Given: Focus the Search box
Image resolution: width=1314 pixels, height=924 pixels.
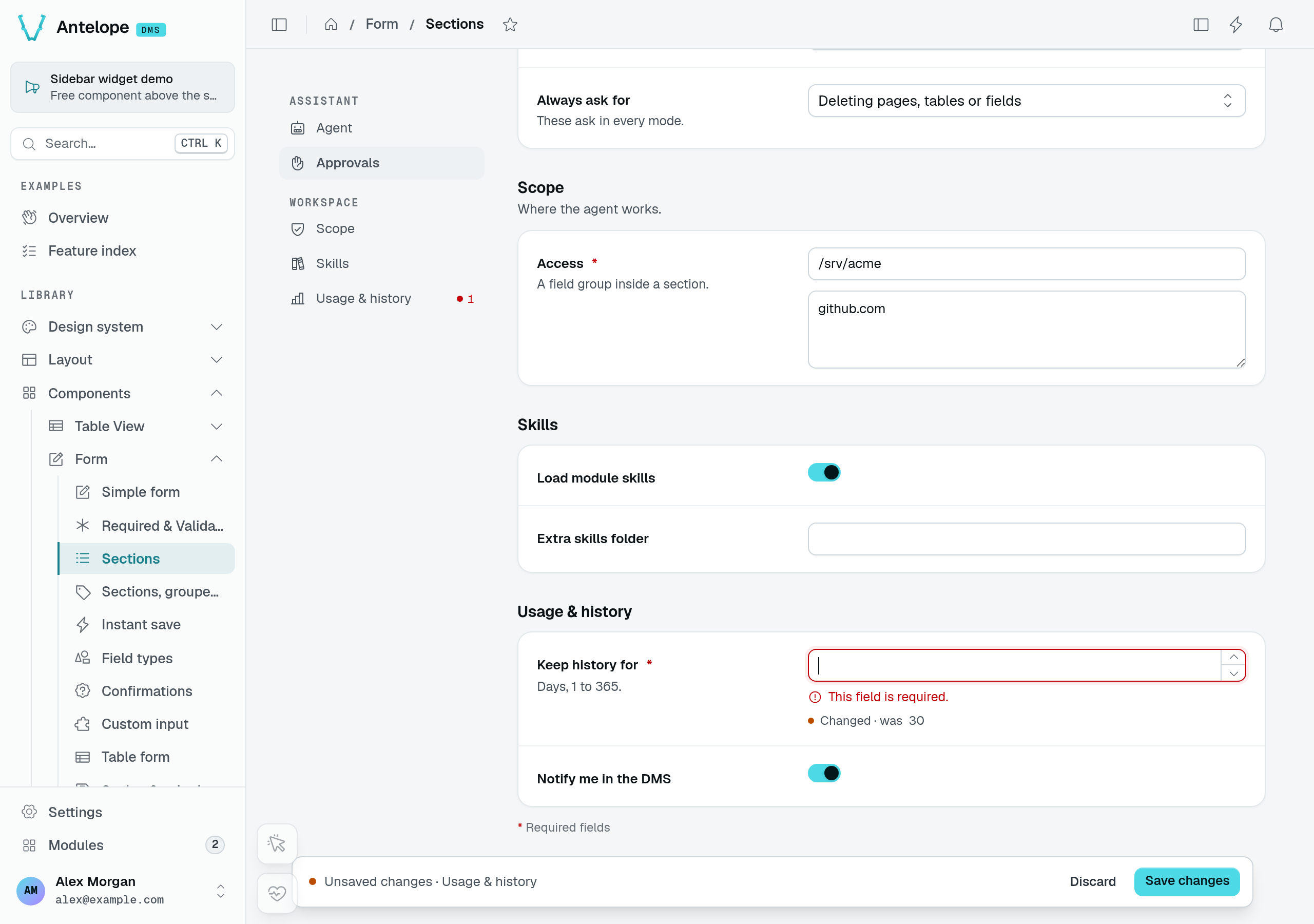Looking at the screenshot, I should (123, 143).
